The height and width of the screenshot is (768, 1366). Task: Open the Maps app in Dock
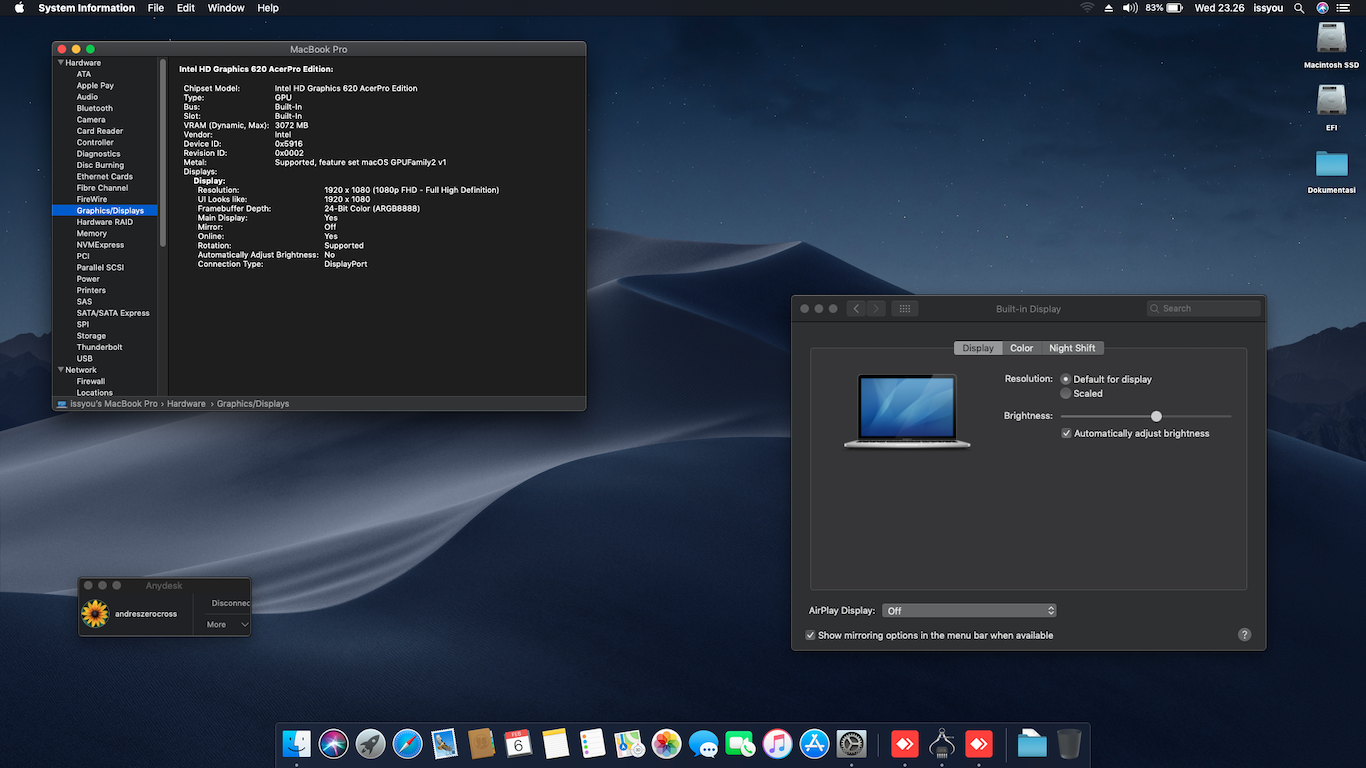pyautogui.click(x=629, y=743)
